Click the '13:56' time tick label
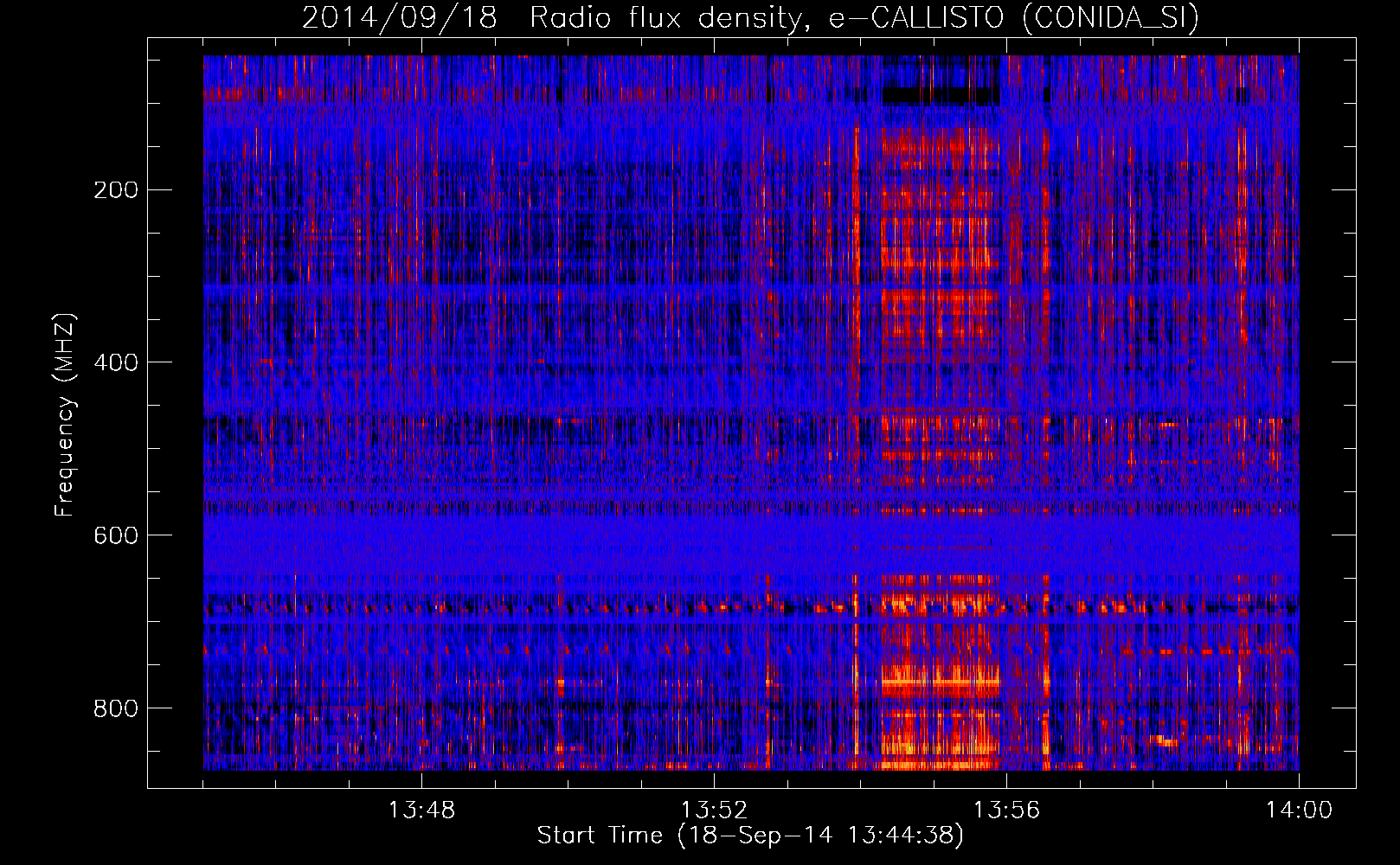1400x865 pixels. pos(1006,811)
